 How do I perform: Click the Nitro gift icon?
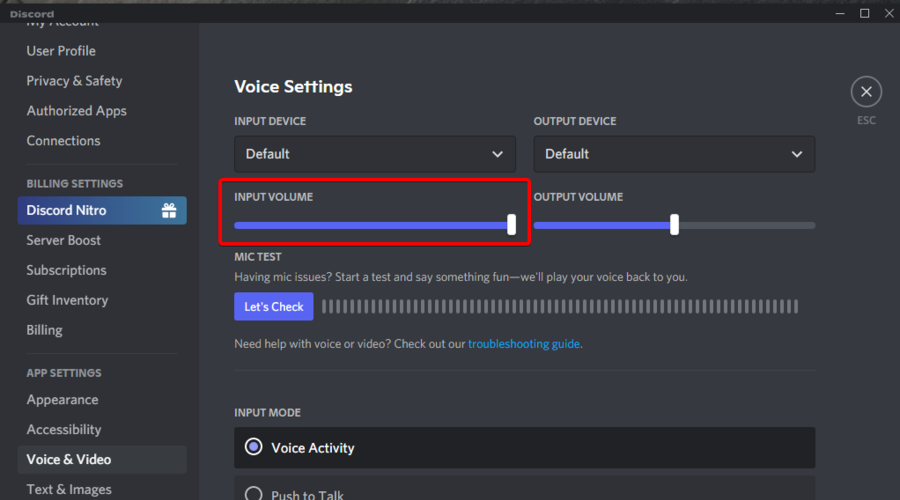(169, 211)
